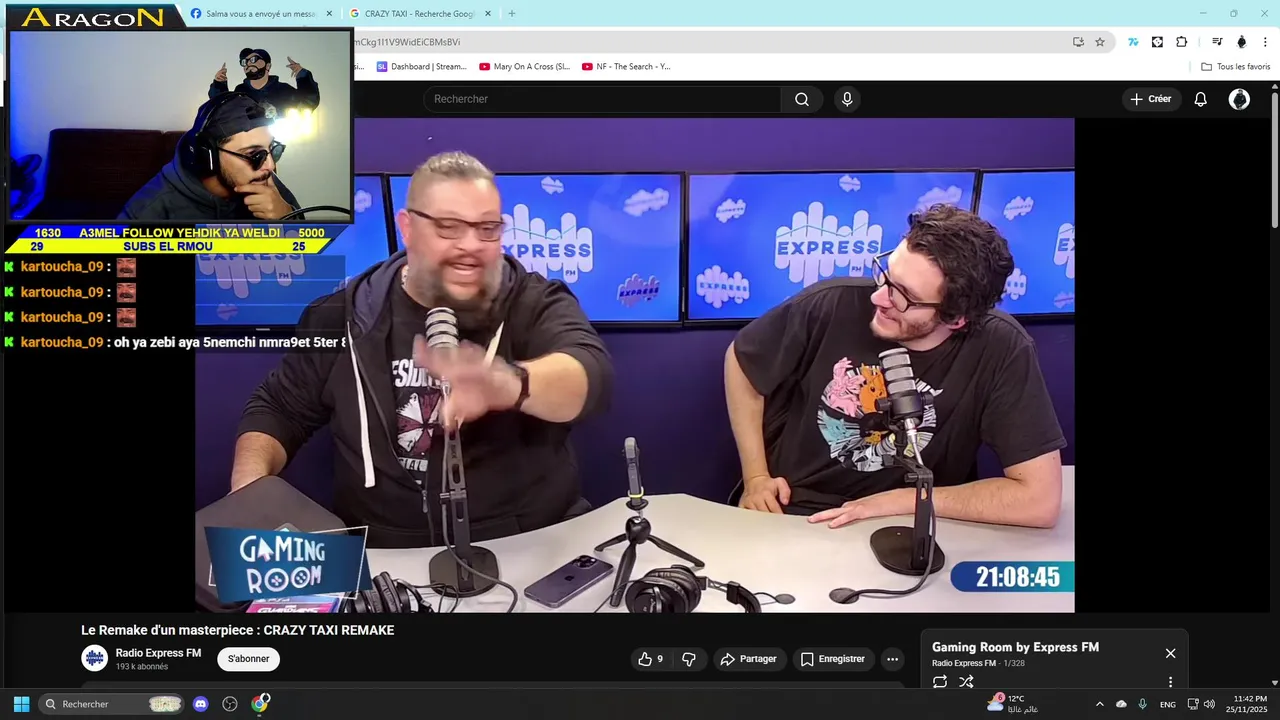This screenshot has width=1280, height=720.
Task: Open YouTube notifications bell
Action: pyautogui.click(x=1201, y=99)
